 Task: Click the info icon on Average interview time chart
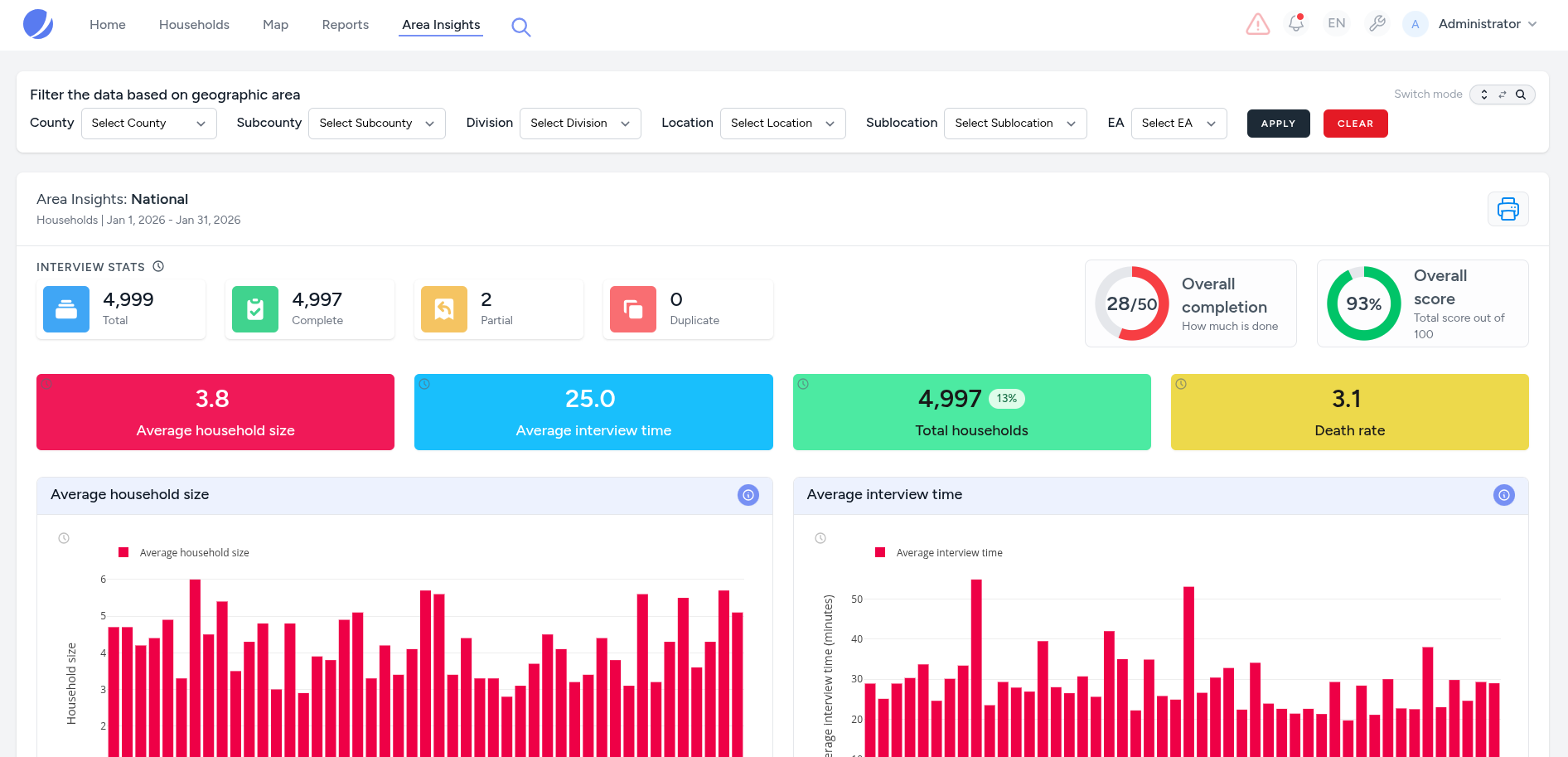click(x=1503, y=495)
